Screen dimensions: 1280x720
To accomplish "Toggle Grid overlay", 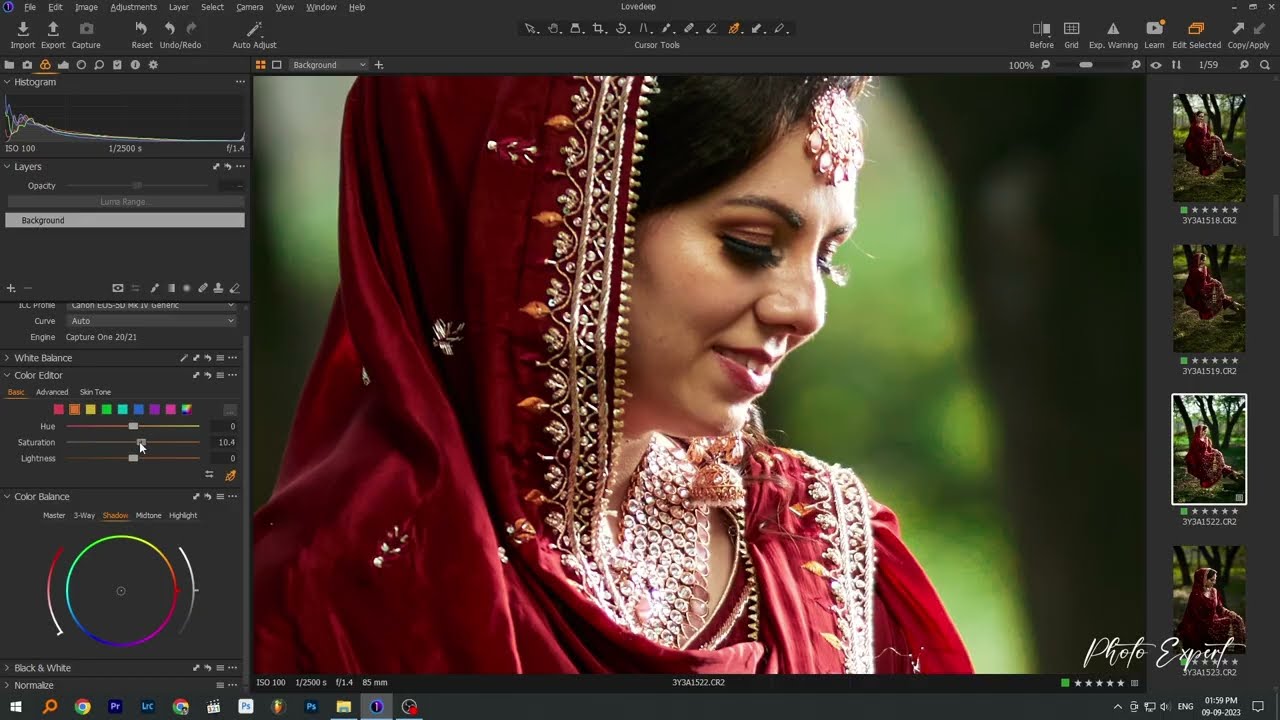I will click(1071, 29).
